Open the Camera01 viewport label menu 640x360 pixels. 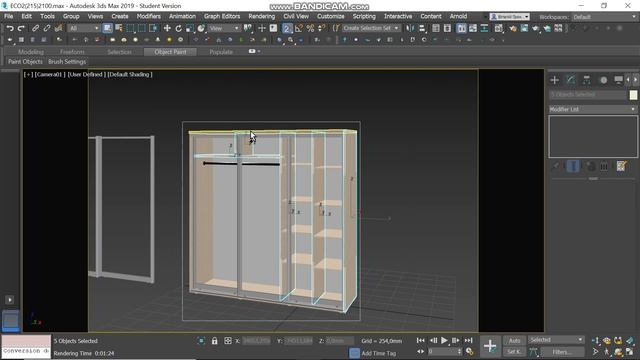(x=50, y=75)
